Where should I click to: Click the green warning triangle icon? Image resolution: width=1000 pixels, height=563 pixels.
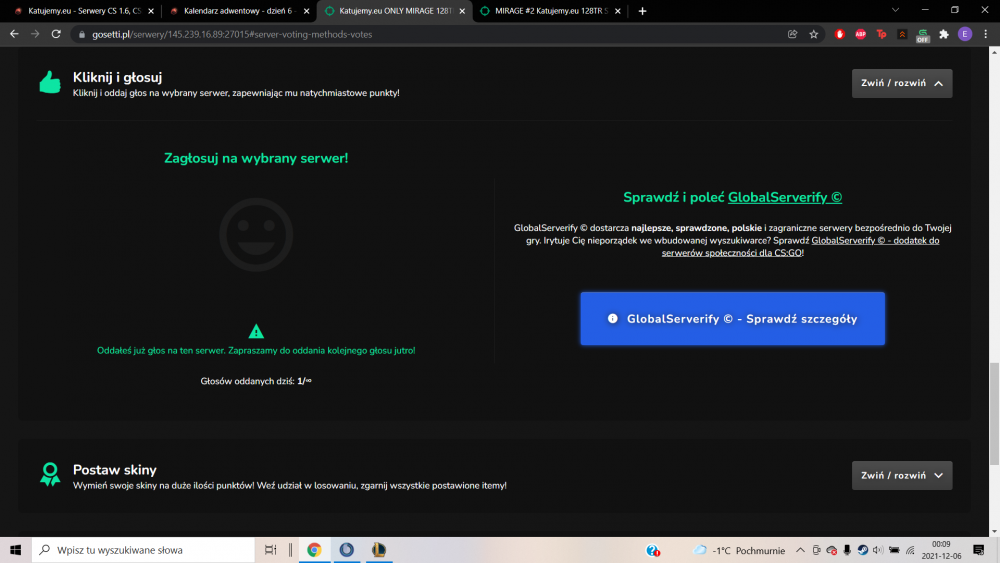coord(256,331)
